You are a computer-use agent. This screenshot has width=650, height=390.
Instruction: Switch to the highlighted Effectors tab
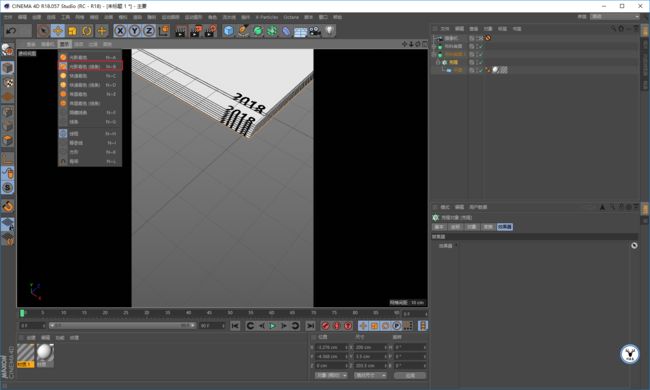click(504, 227)
